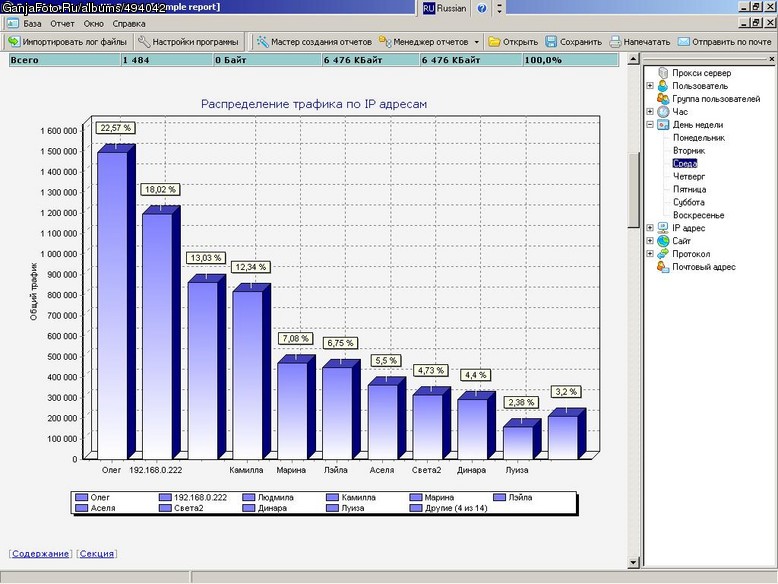The height and width of the screenshot is (584, 778).
Task: Click the send by mail envelope icon
Action: tap(684, 42)
